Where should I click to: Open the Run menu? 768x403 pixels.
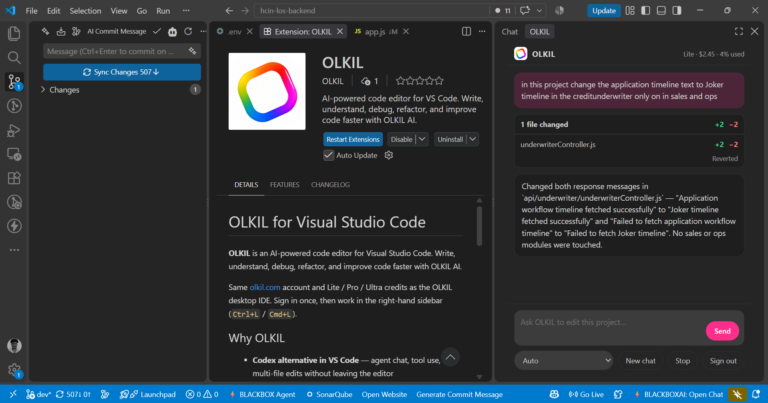click(163, 10)
